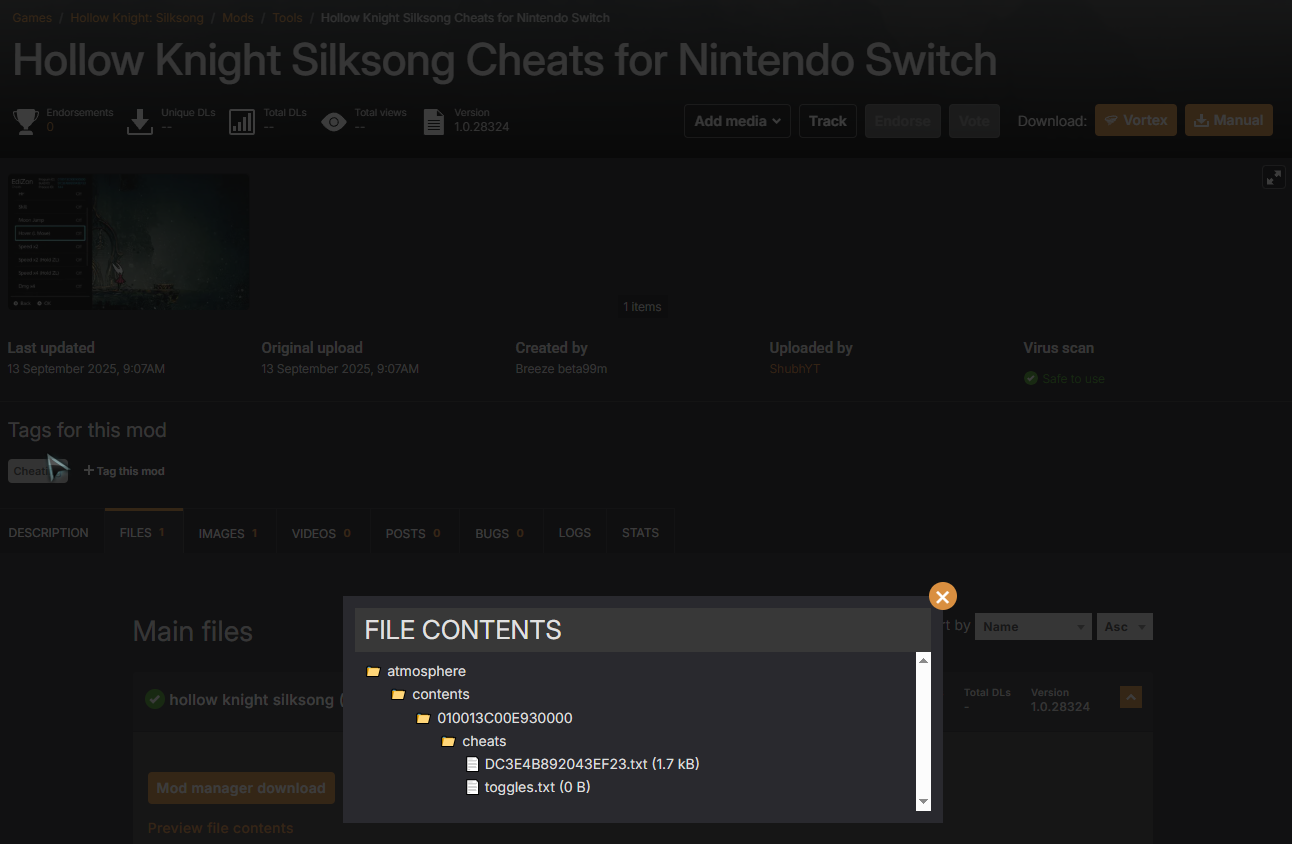Download with the Vortex button
This screenshot has width=1292, height=844.
click(x=1136, y=120)
